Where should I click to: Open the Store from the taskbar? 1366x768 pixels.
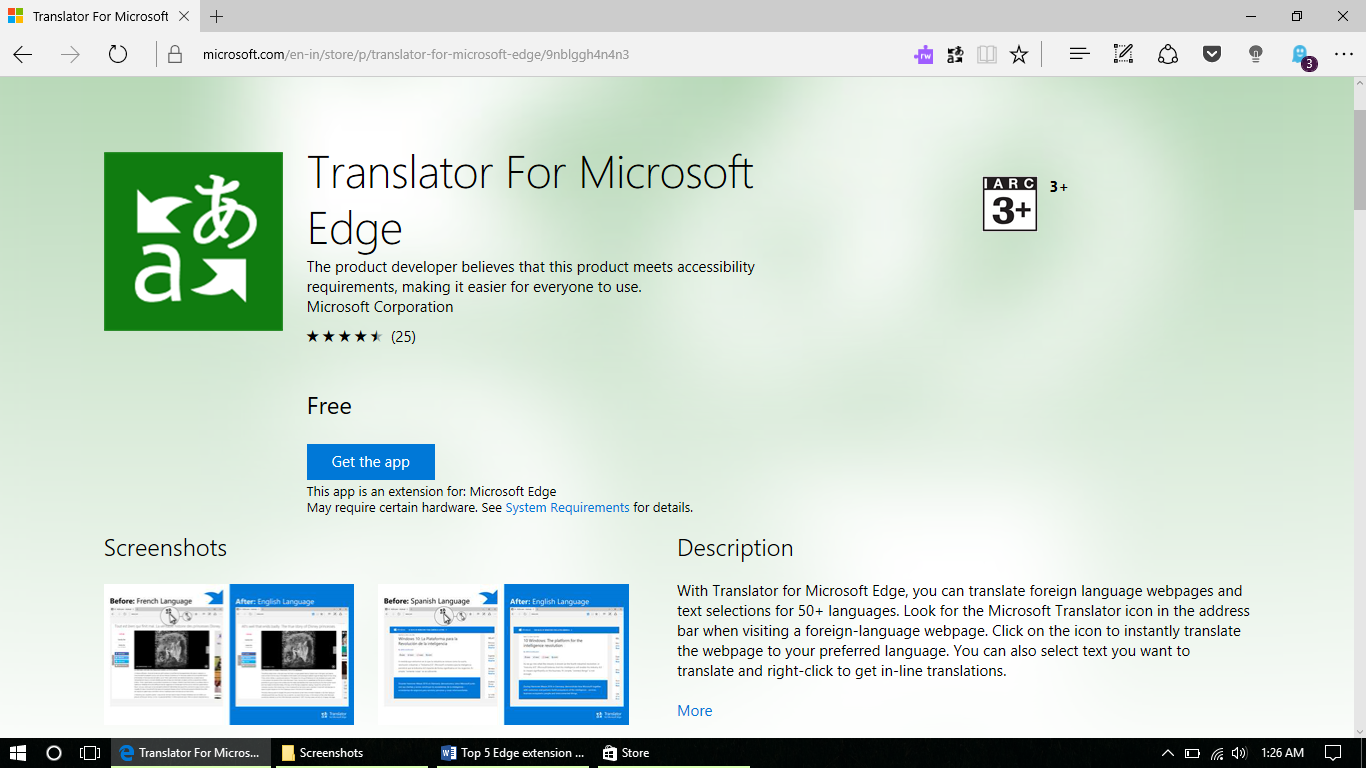[x=625, y=752]
